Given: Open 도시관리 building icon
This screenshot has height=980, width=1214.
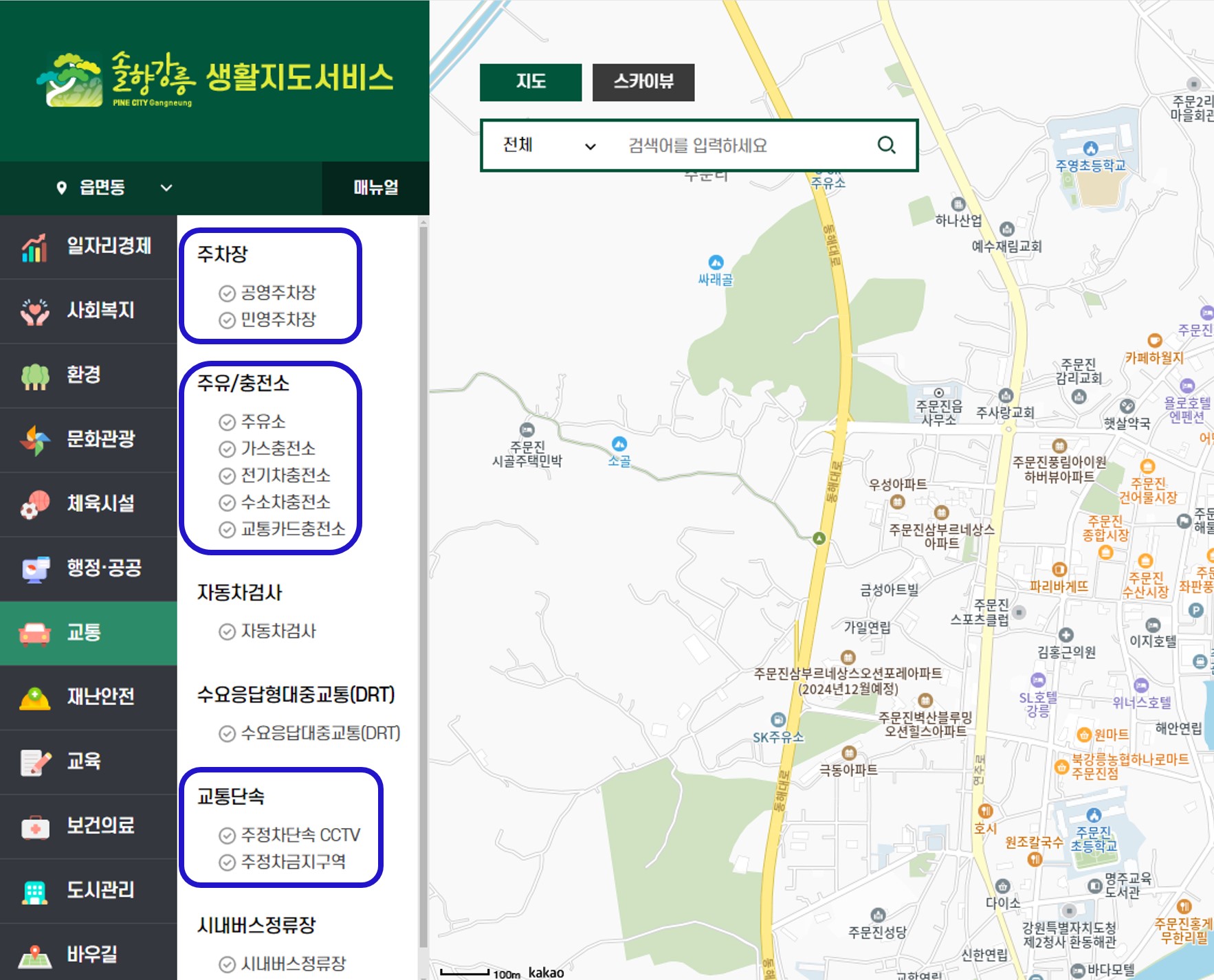Looking at the screenshot, I should tap(34, 891).
